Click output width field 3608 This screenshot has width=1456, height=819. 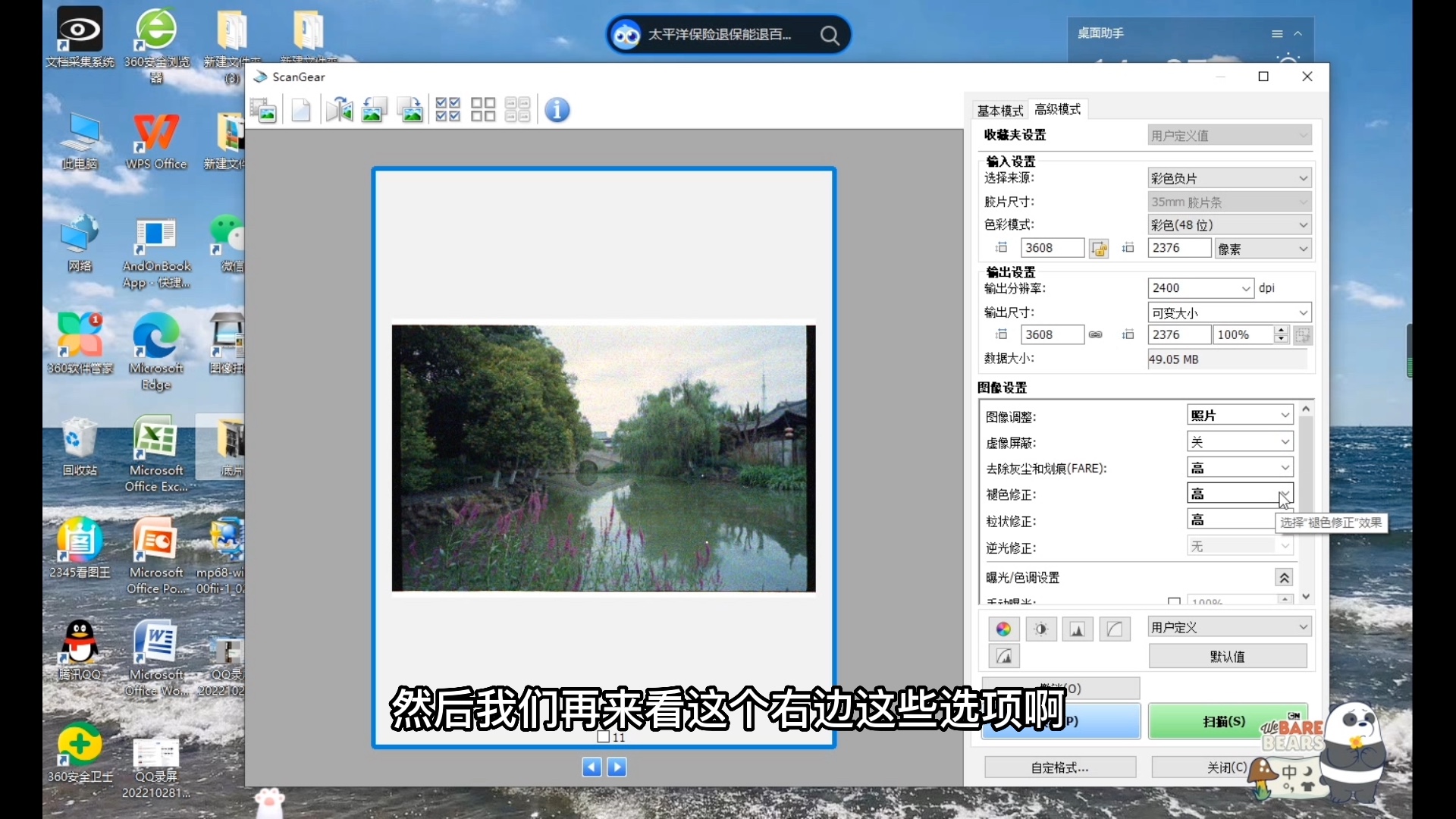[x=1053, y=334]
